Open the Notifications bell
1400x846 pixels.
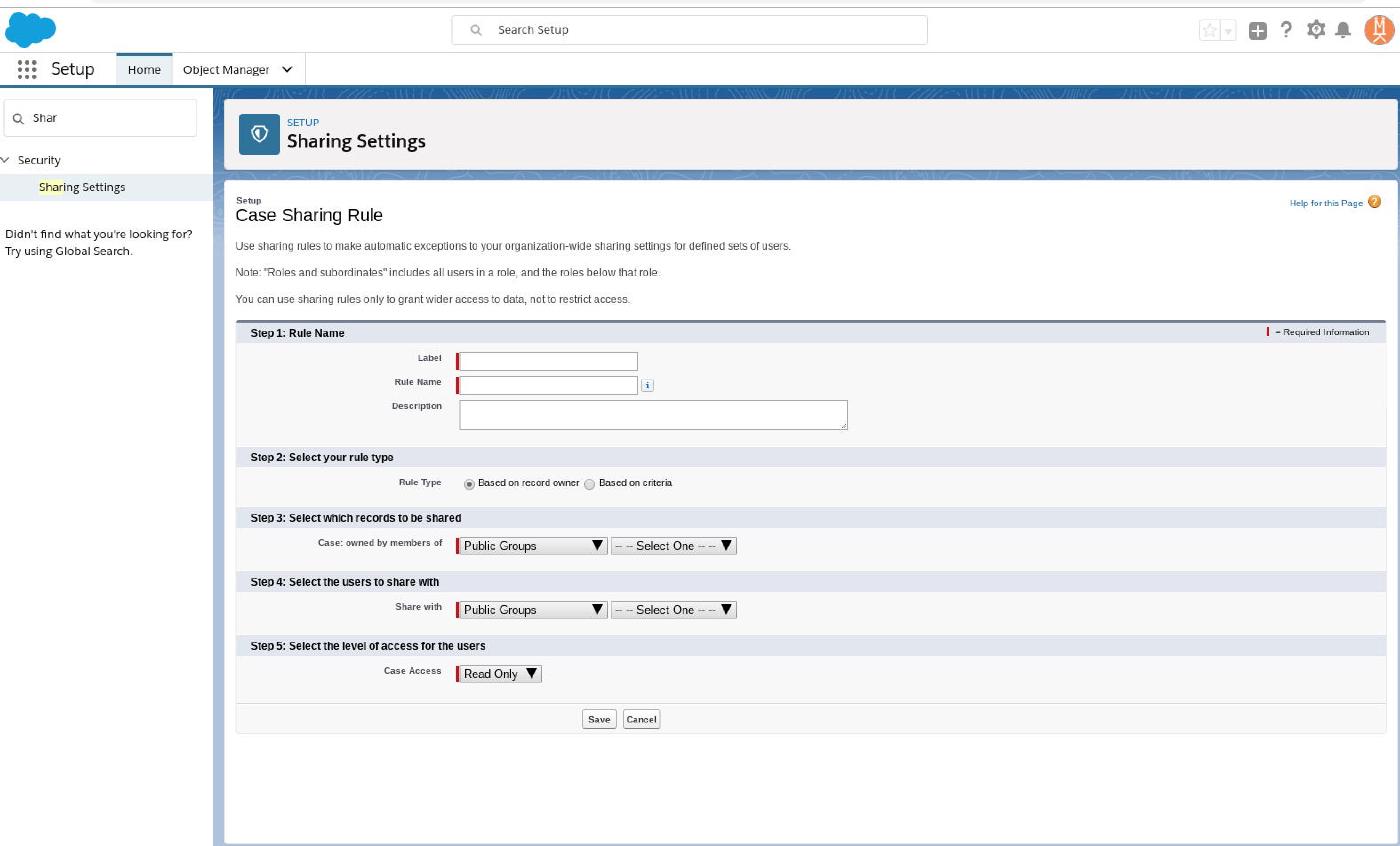(x=1344, y=30)
